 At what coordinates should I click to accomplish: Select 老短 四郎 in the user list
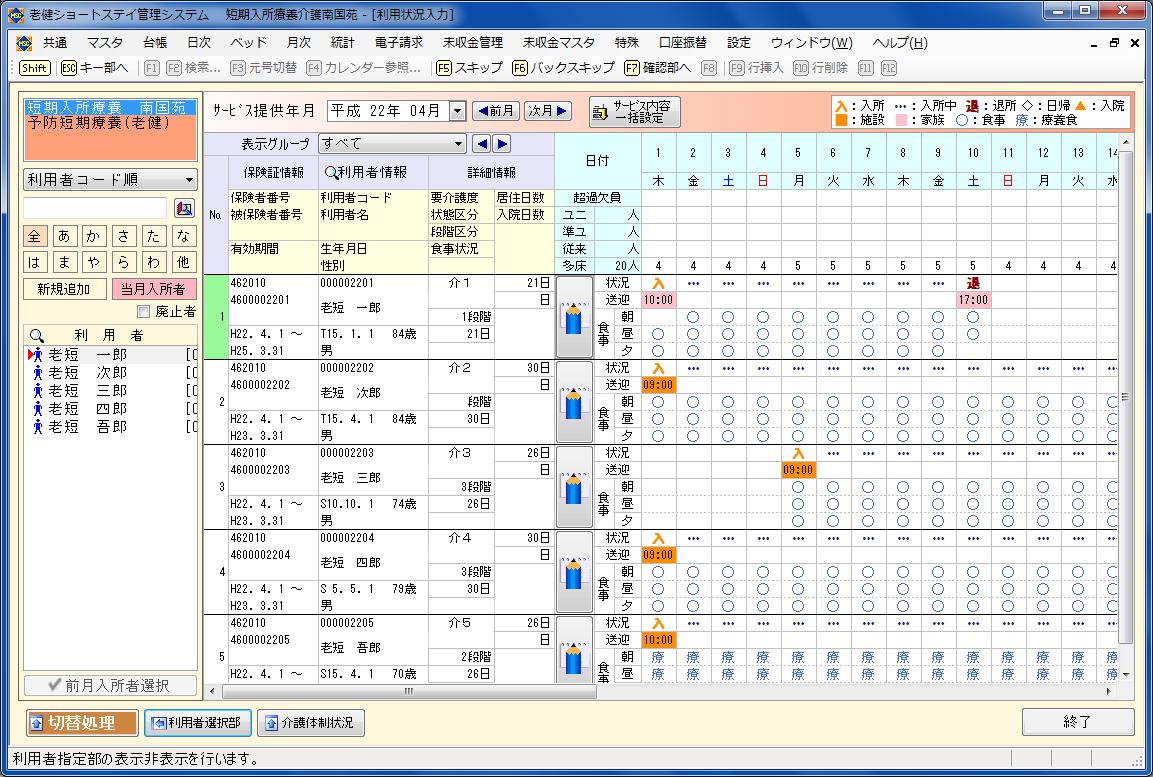coord(88,409)
